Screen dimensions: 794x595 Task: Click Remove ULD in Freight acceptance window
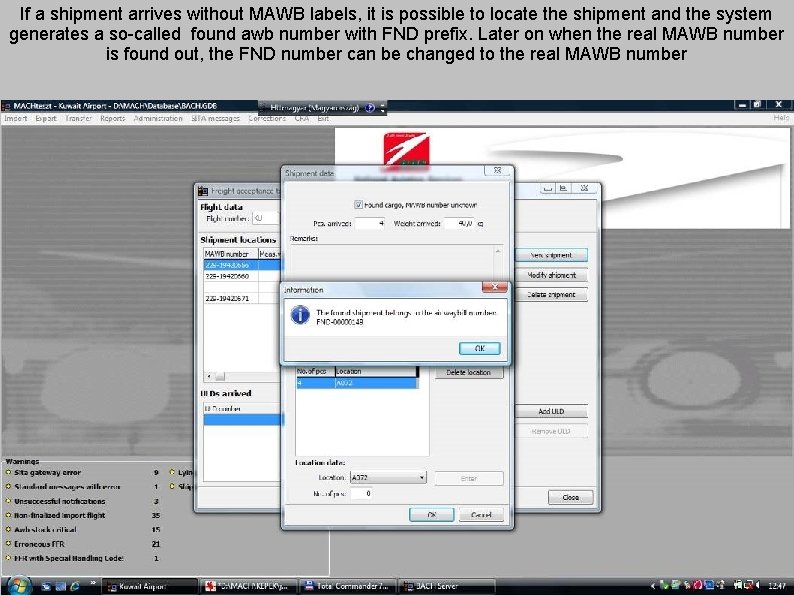[x=551, y=431]
